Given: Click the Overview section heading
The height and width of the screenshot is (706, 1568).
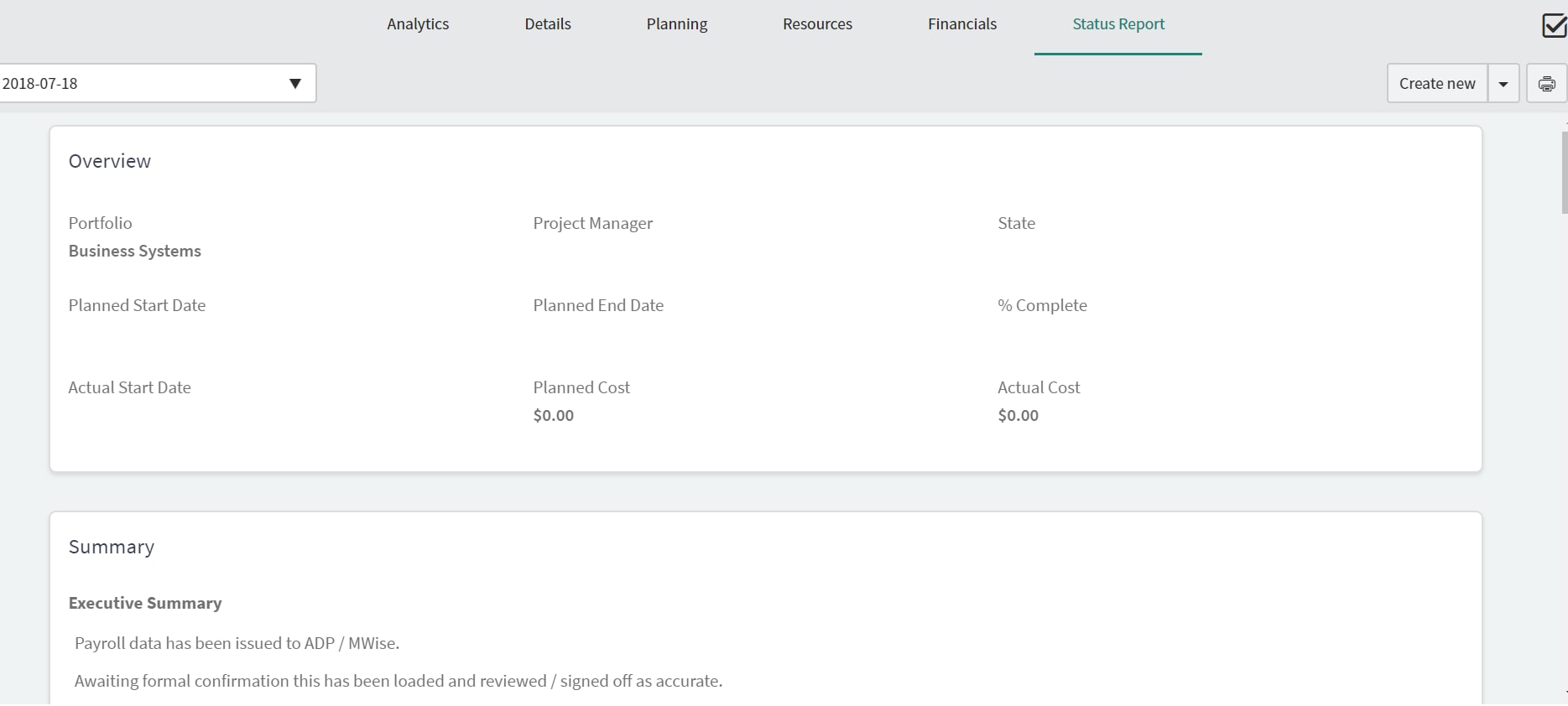Looking at the screenshot, I should coord(110,161).
